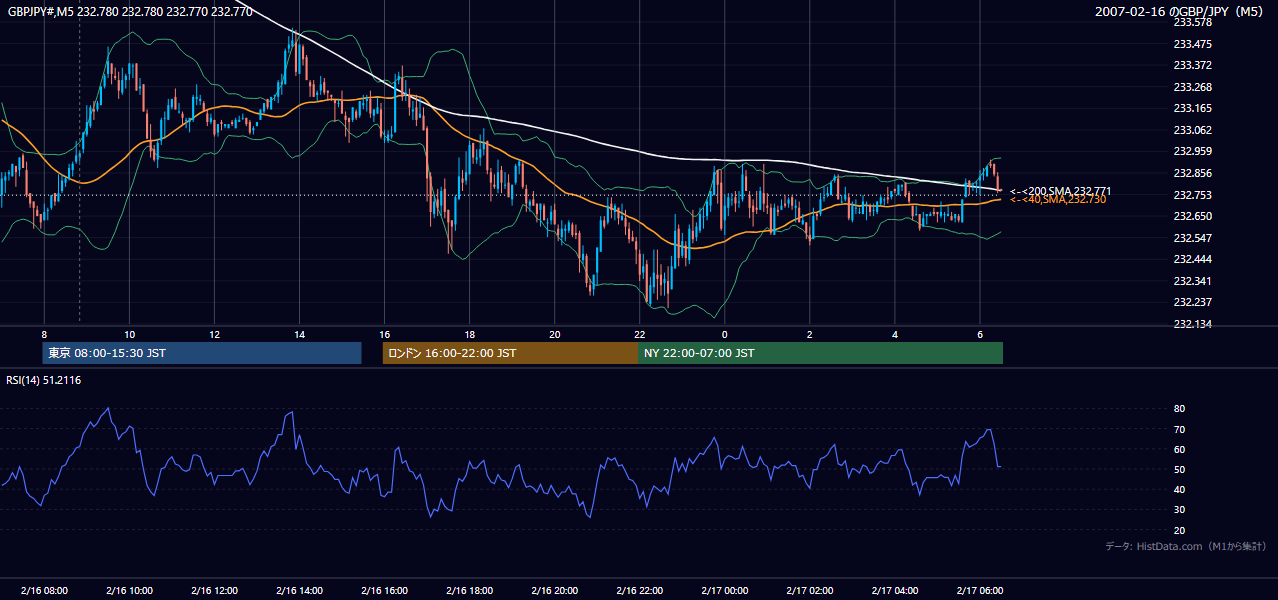The image size is (1278, 600).
Task: Click the 232.856 price axis label
Action: coord(1192,173)
